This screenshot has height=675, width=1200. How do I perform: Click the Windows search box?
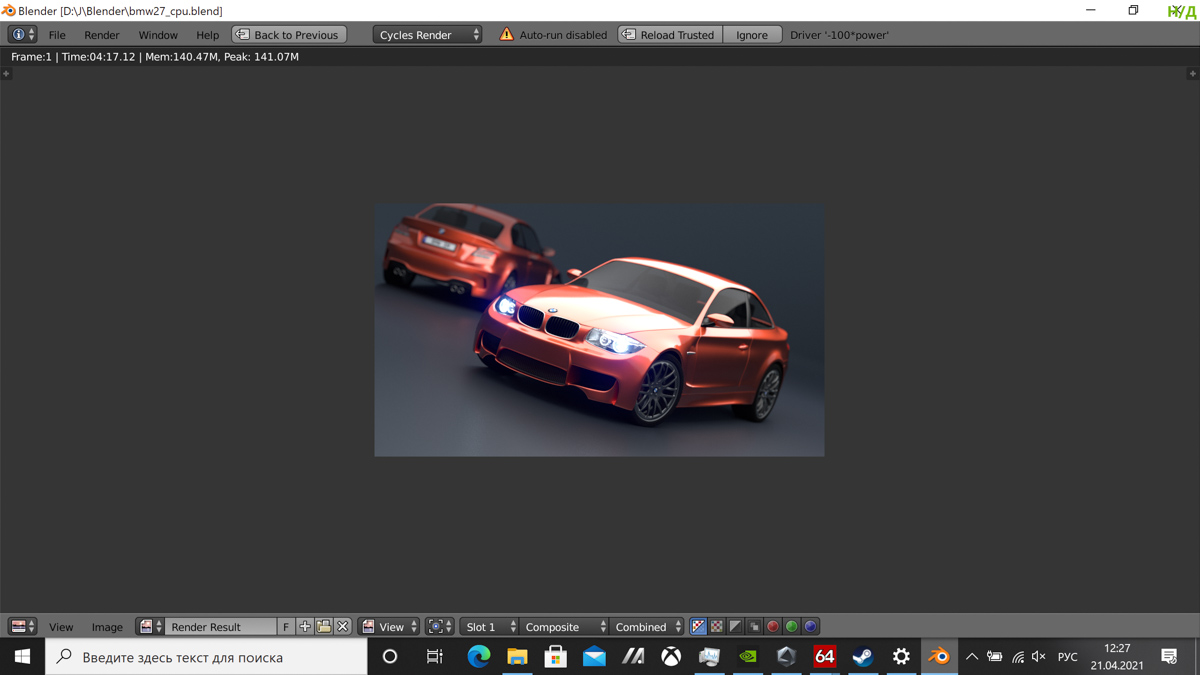[x=207, y=657]
